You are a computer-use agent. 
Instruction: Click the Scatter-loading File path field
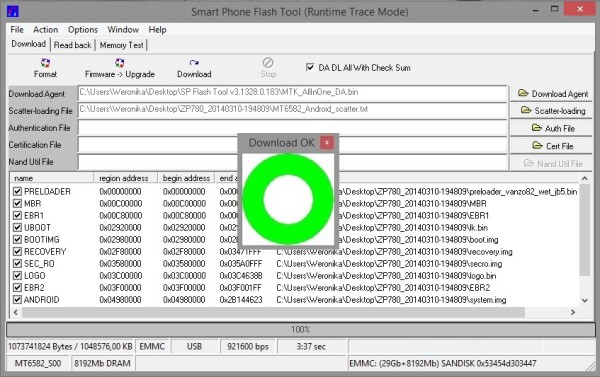(x=292, y=110)
